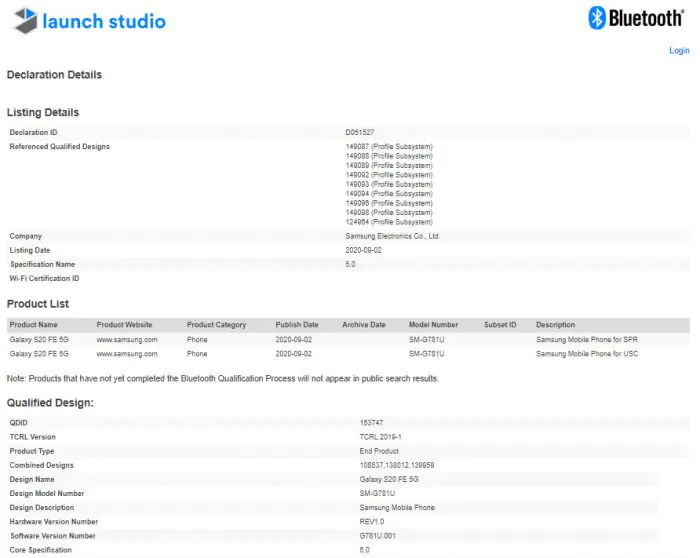Open referenced design 149087 (Profile Subsystem)
This screenshot has width=700, height=558.
coord(389,146)
